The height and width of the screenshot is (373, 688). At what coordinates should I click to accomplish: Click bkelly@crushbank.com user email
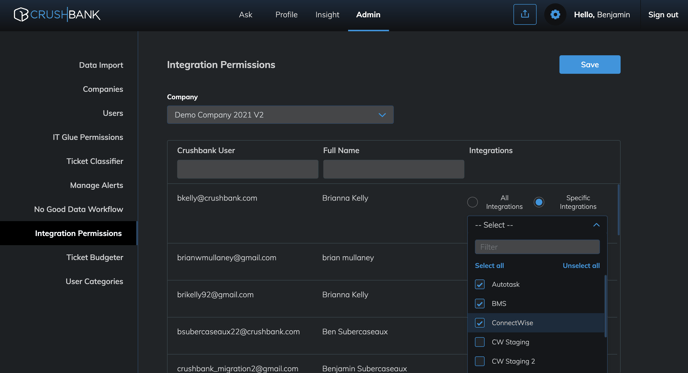pos(217,198)
